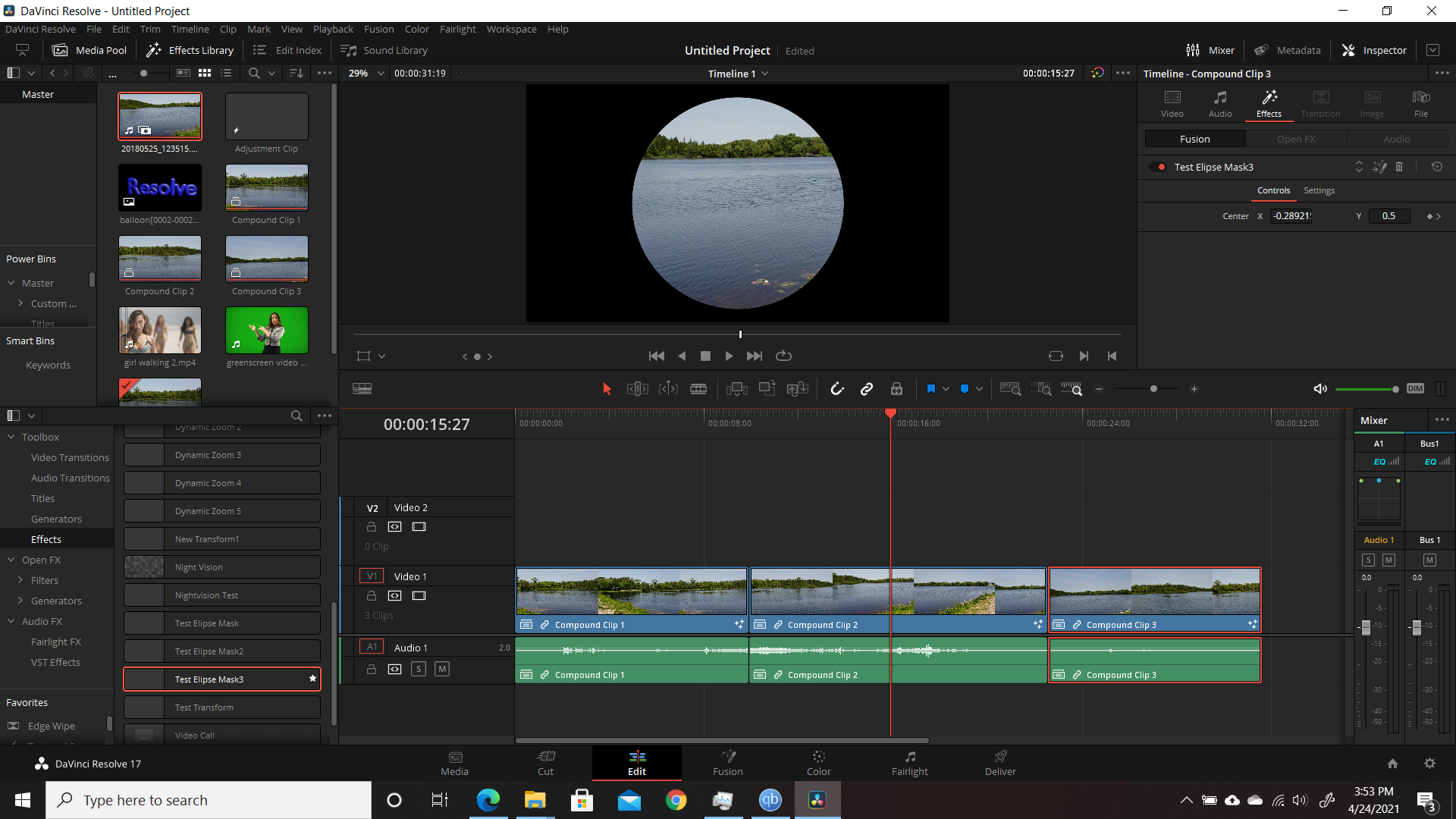Select the Blade Edit Mode tool
This screenshot has width=1456, height=819.
click(698, 389)
